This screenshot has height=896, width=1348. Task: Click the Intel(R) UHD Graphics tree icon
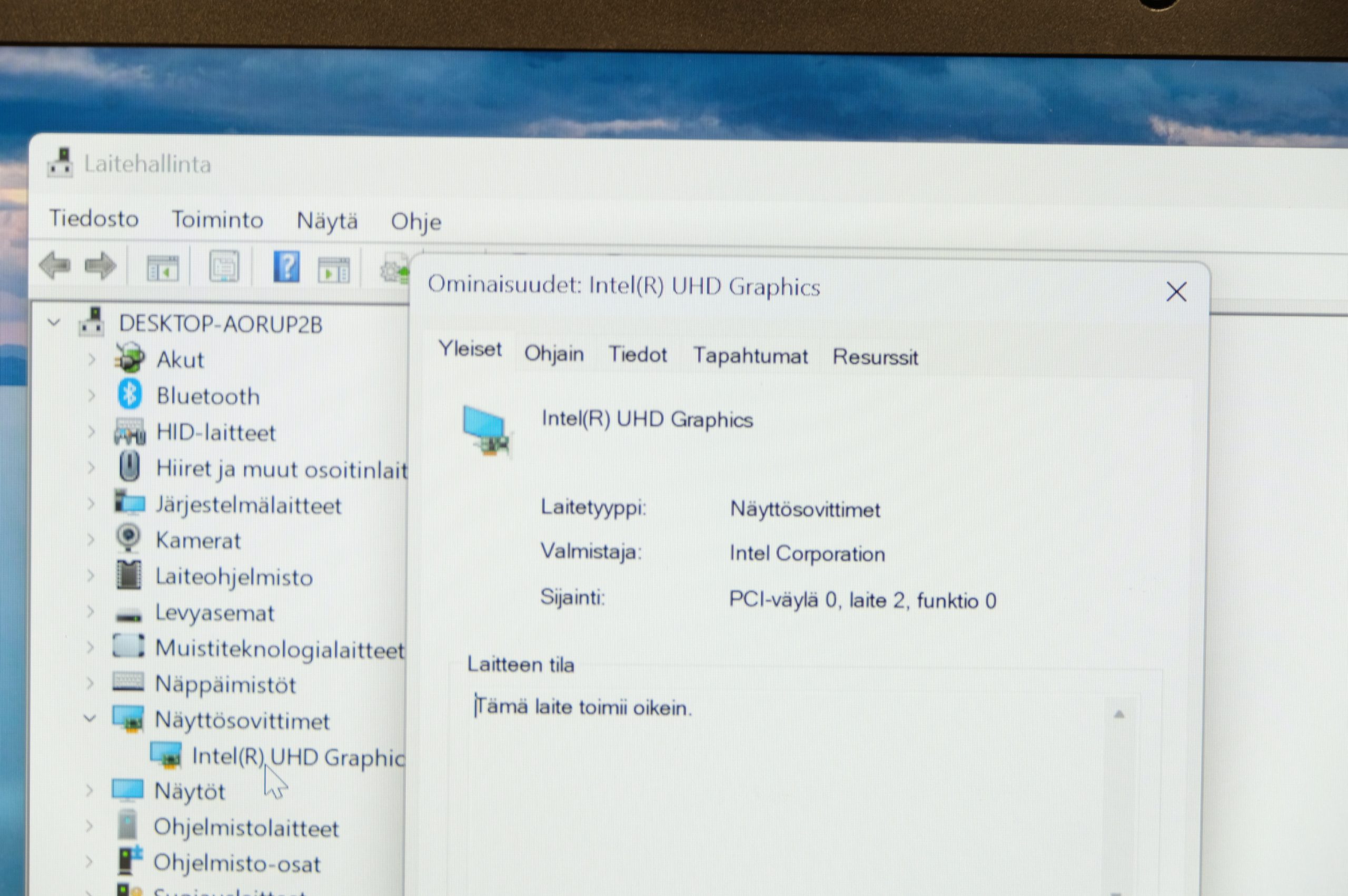click(x=166, y=754)
